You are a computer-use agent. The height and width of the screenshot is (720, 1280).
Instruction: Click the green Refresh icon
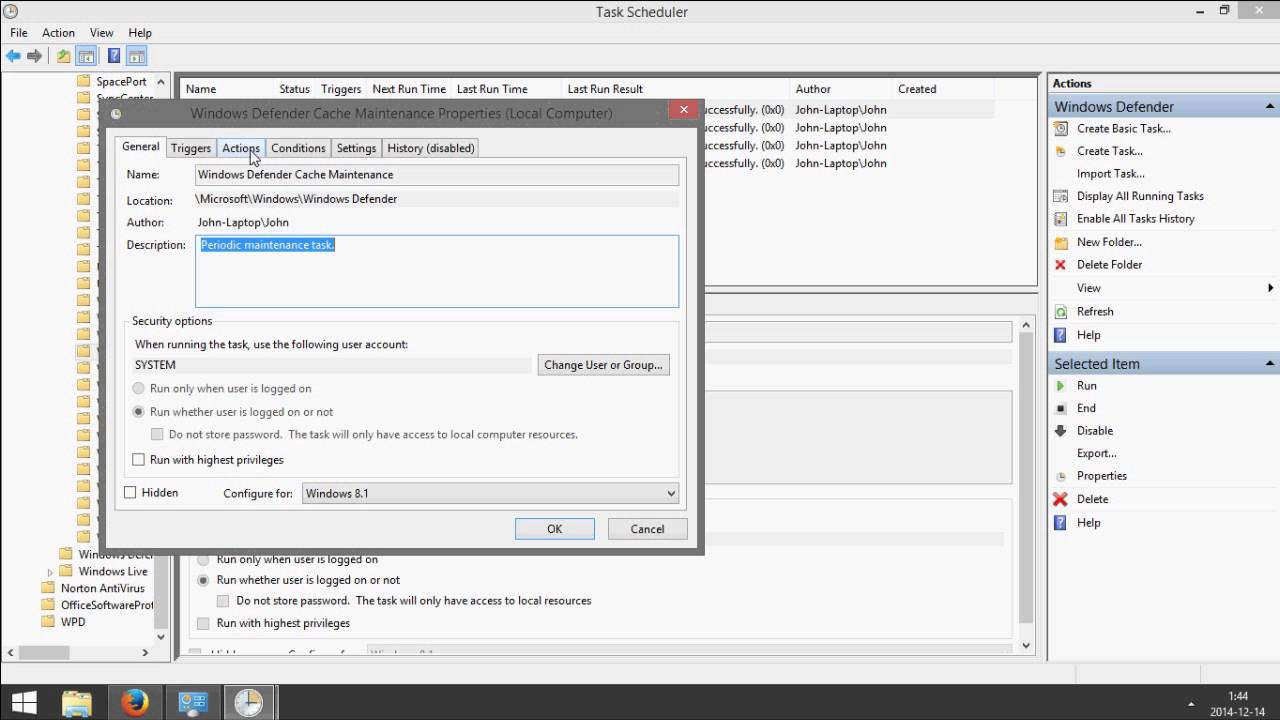tap(1061, 311)
